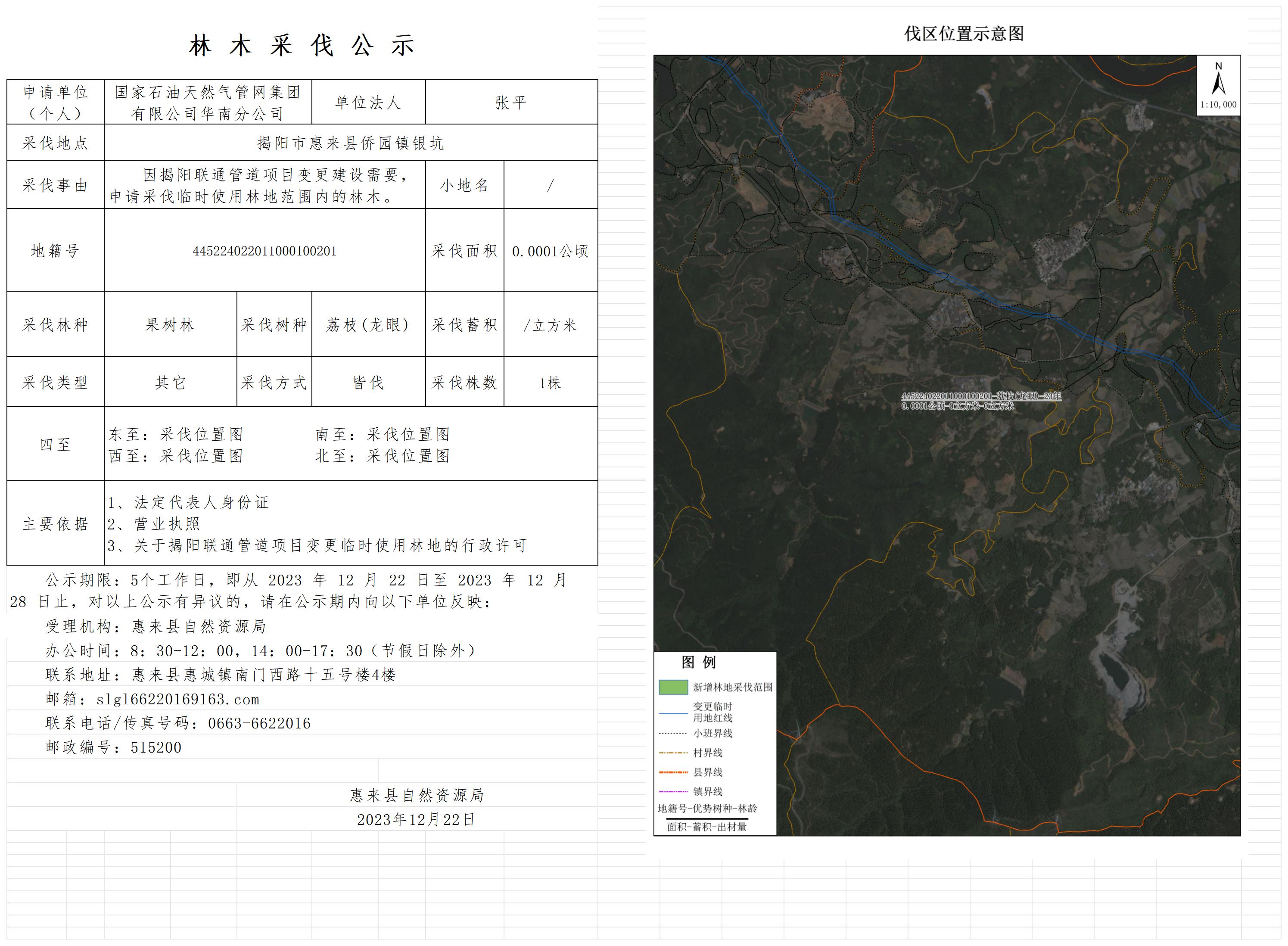
Task: Click the 图例 legend heading
Action: 698,663
